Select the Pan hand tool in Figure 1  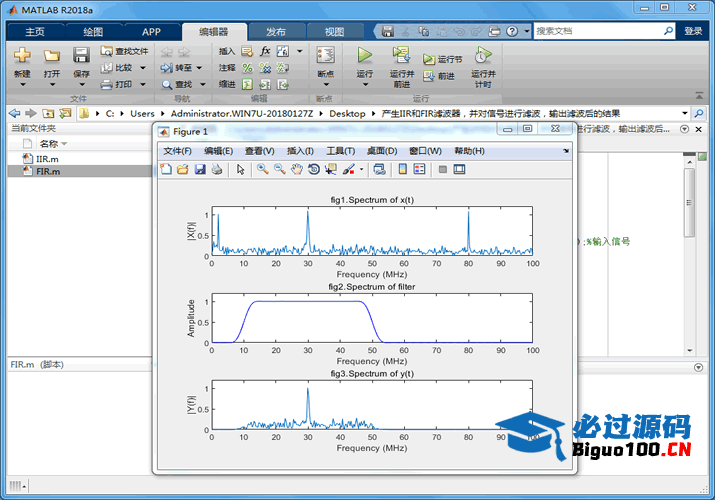coord(297,170)
